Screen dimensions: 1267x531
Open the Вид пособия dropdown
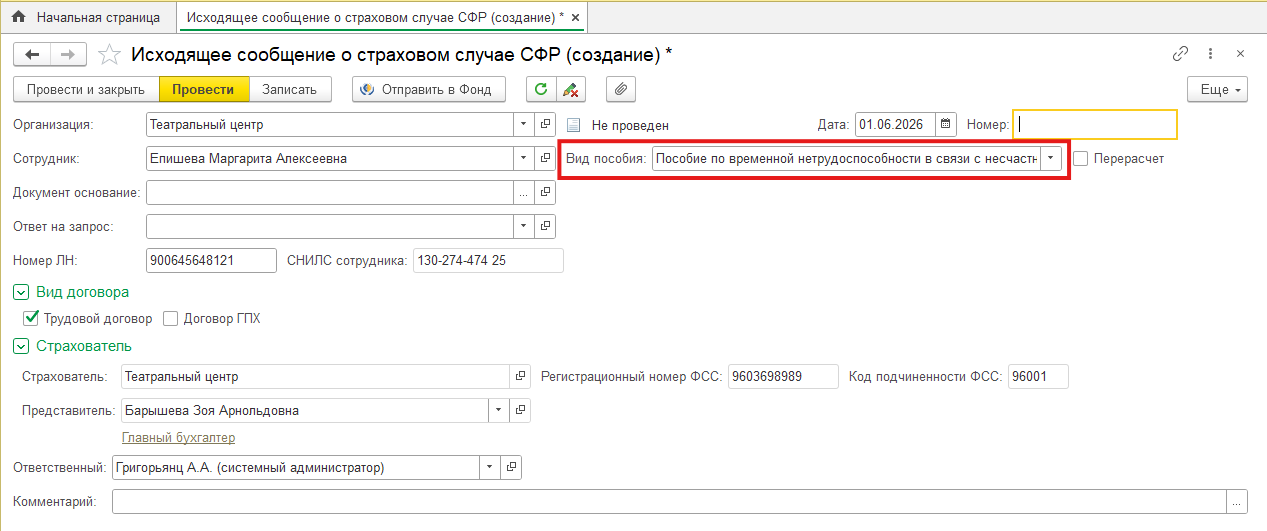coord(1051,158)
